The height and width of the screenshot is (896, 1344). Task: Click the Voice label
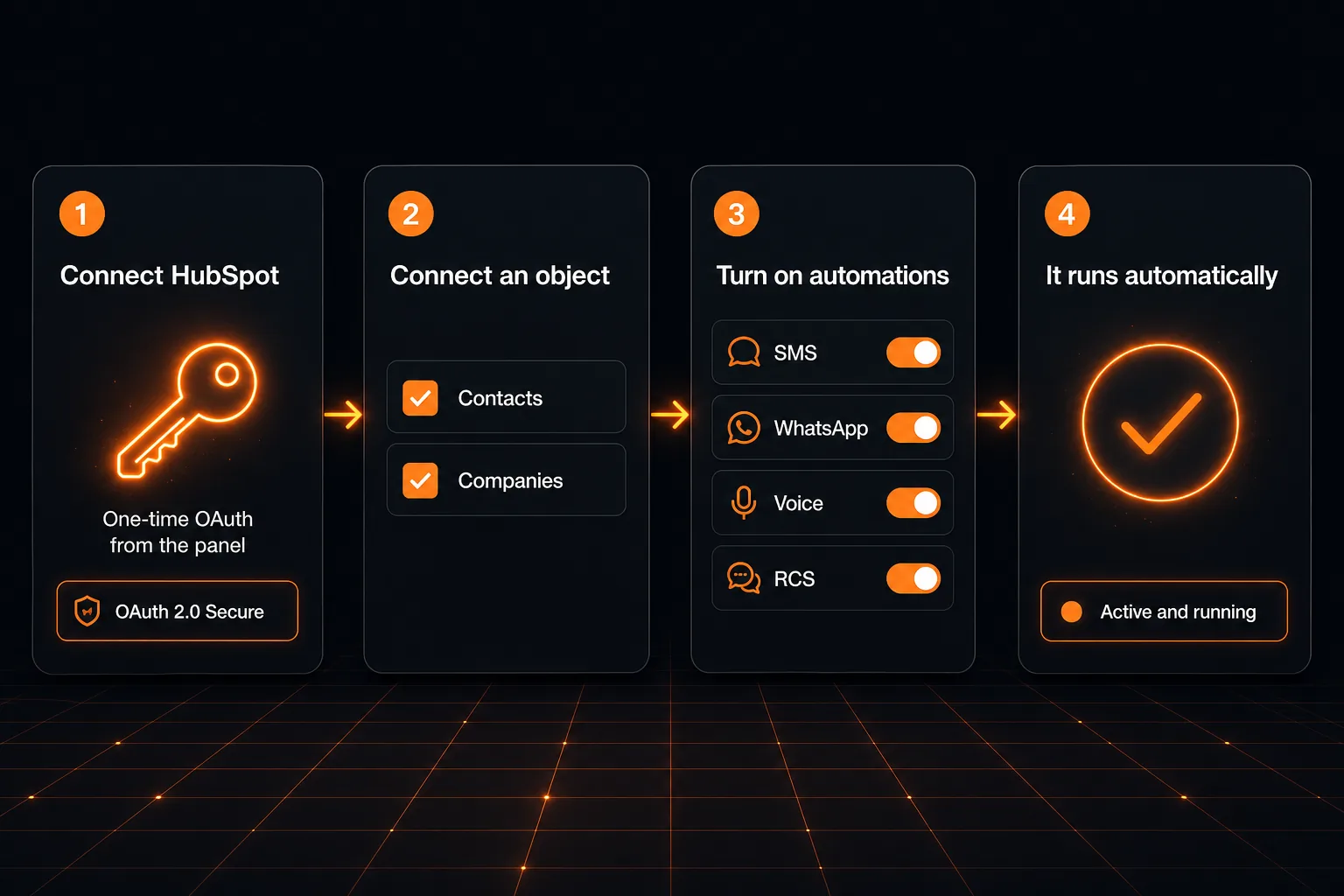(798, 503)
